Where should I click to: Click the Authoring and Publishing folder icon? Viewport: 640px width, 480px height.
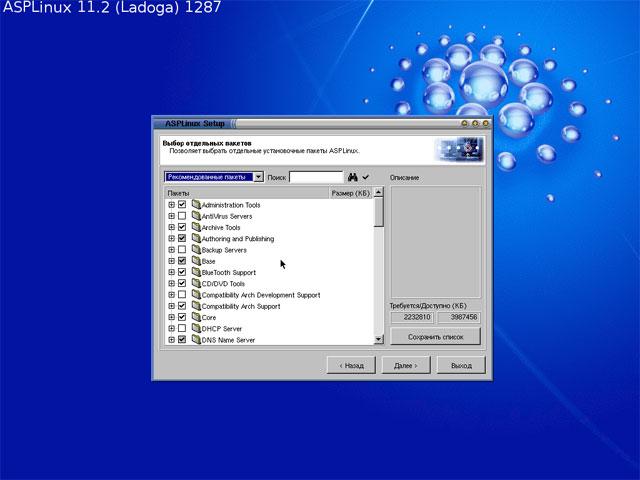(196, 238)
